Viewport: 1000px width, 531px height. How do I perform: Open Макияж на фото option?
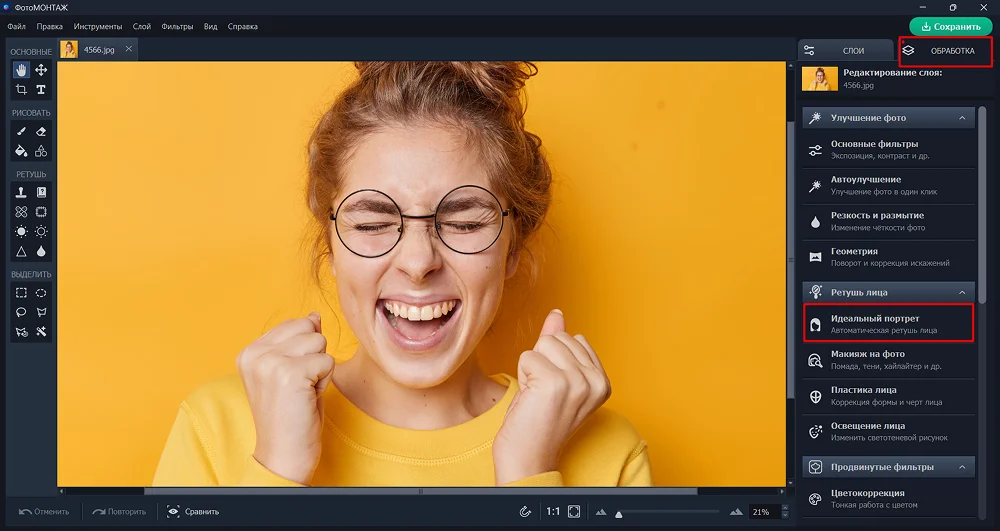888,360
